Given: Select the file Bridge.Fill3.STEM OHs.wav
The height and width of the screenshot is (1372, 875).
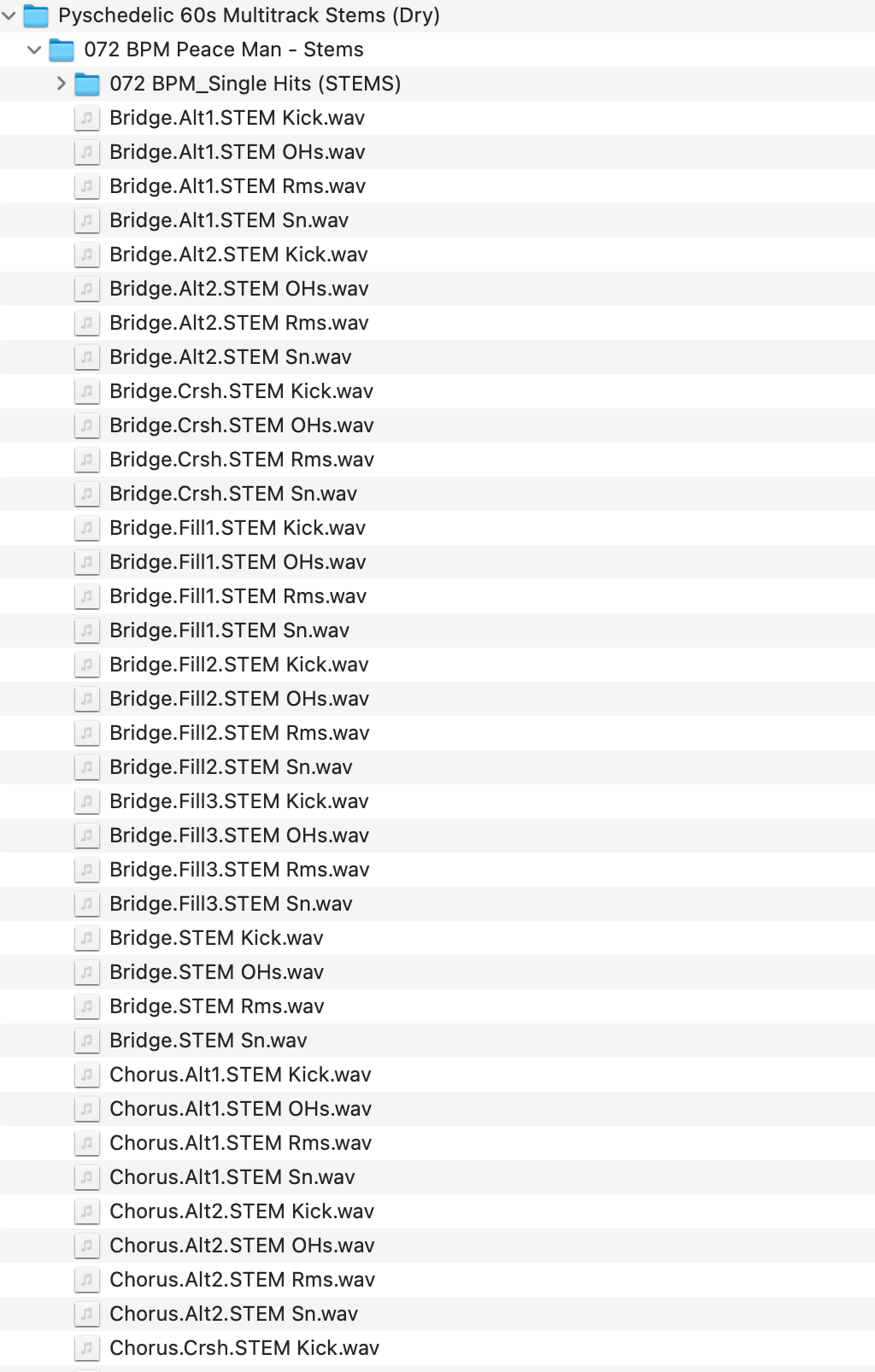Looking at the screenshot, I should (239, 836).
